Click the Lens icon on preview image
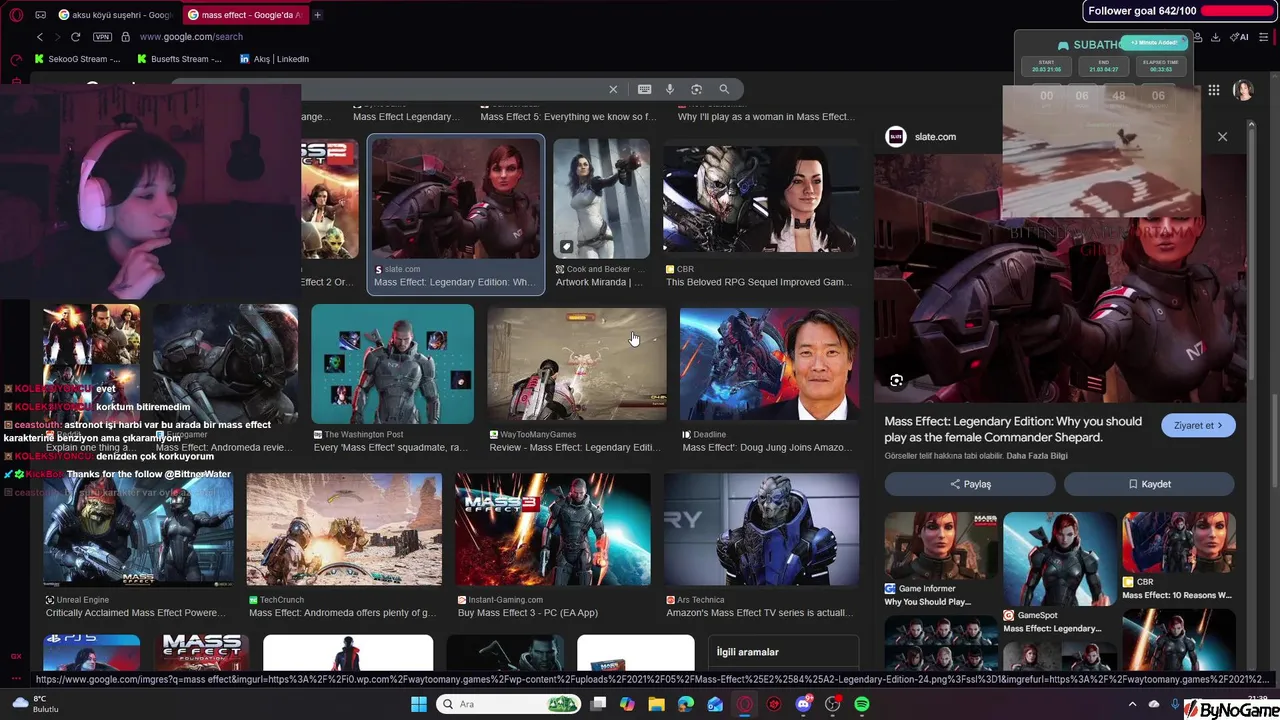This screenshot has height=720, width=1280. coord(896,381)
